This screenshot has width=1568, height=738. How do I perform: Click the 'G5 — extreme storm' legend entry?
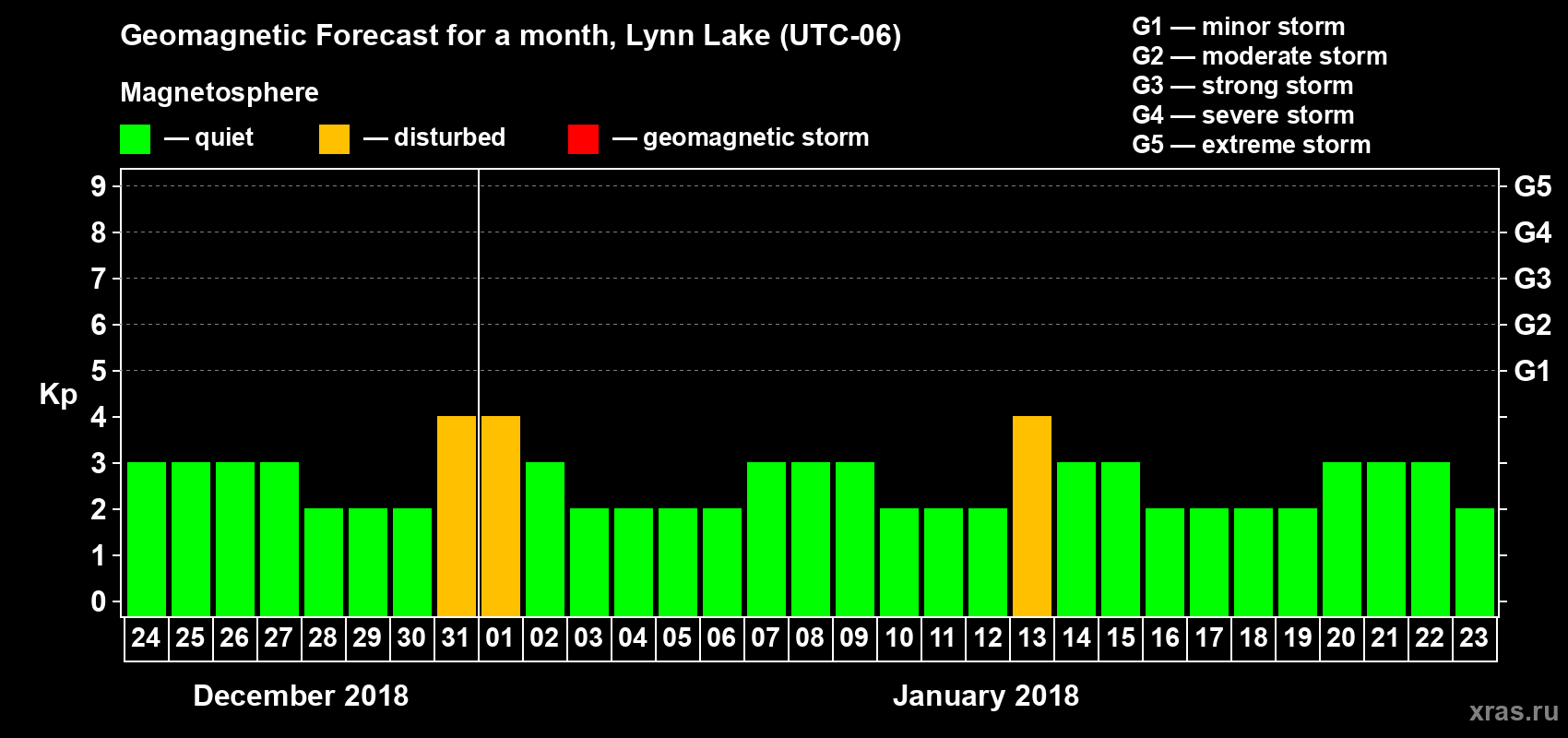tap(1252, 145)
